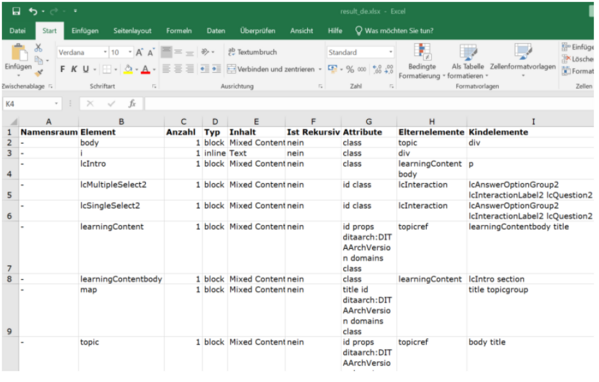Increase decimal places icon
Viewport: 599px width, 382px height.
377,70
